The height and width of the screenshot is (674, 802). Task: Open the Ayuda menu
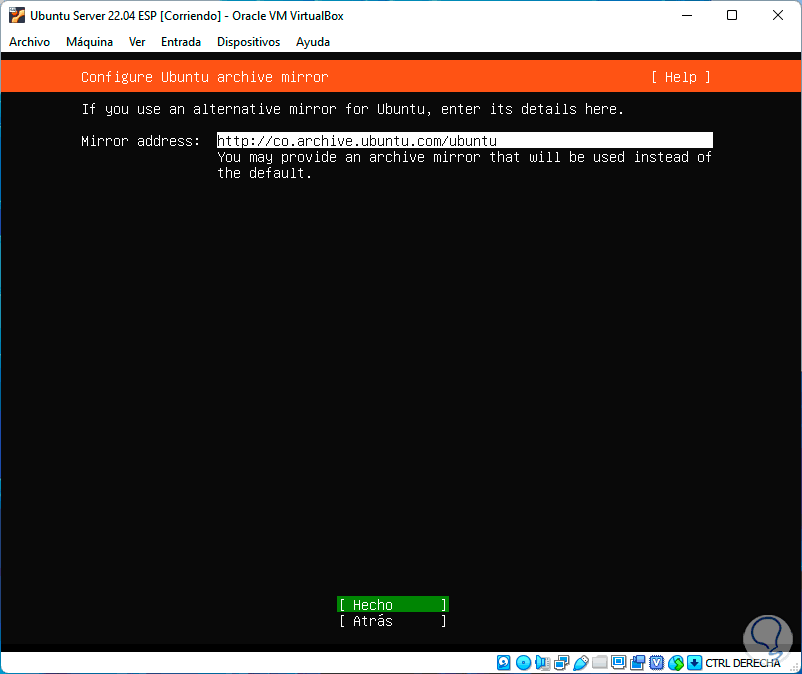(x=313, y=42)
